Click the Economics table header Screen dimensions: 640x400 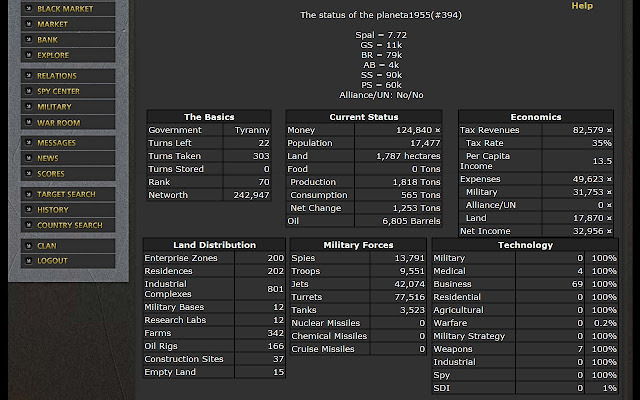click(536, 117)
